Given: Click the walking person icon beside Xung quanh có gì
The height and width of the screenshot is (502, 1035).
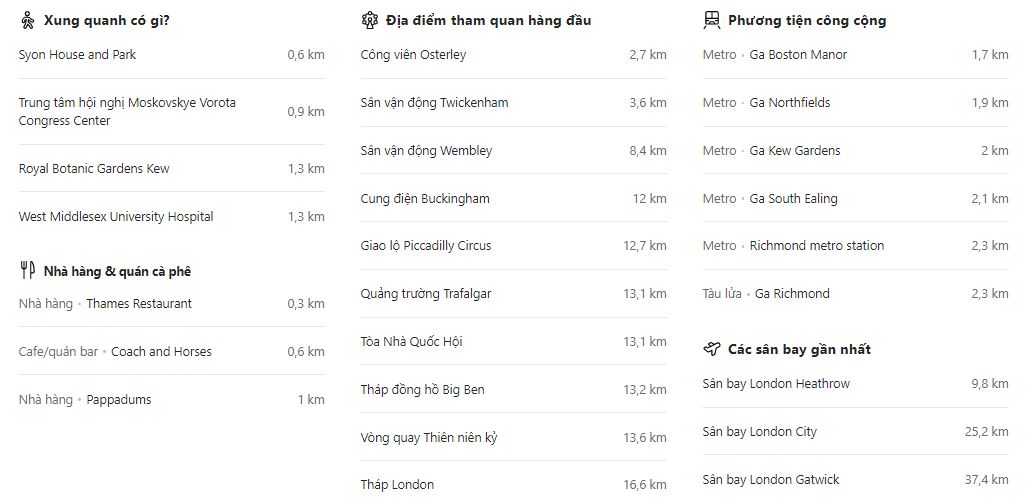Looking at the screenshot, I should click(27, 20).
